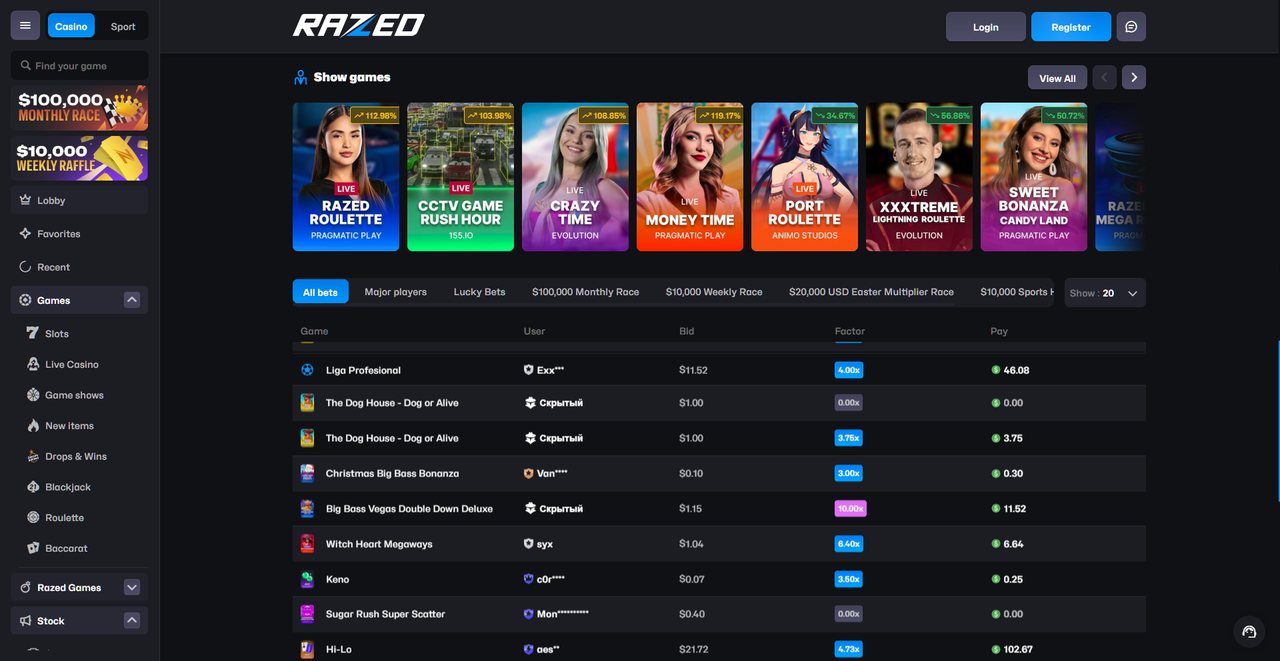
Task: Open the Show 20 rows dropdown
Action: 1105,293
